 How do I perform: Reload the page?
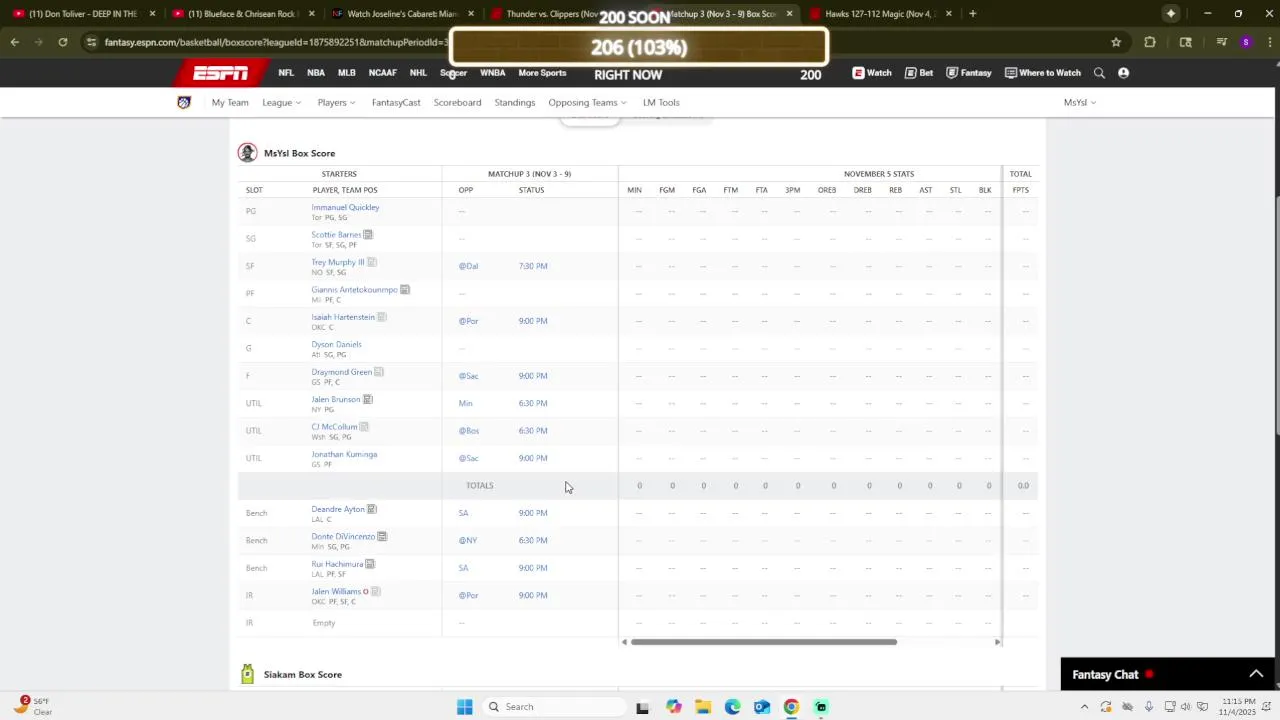(63, 42)
